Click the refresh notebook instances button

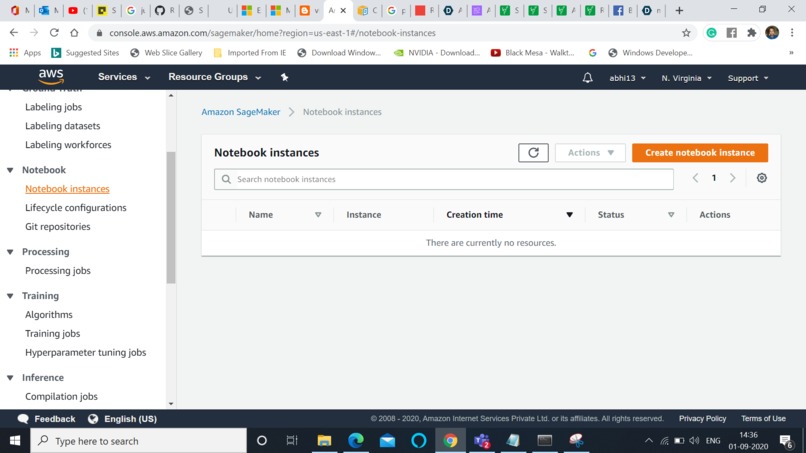click(533, 153)
